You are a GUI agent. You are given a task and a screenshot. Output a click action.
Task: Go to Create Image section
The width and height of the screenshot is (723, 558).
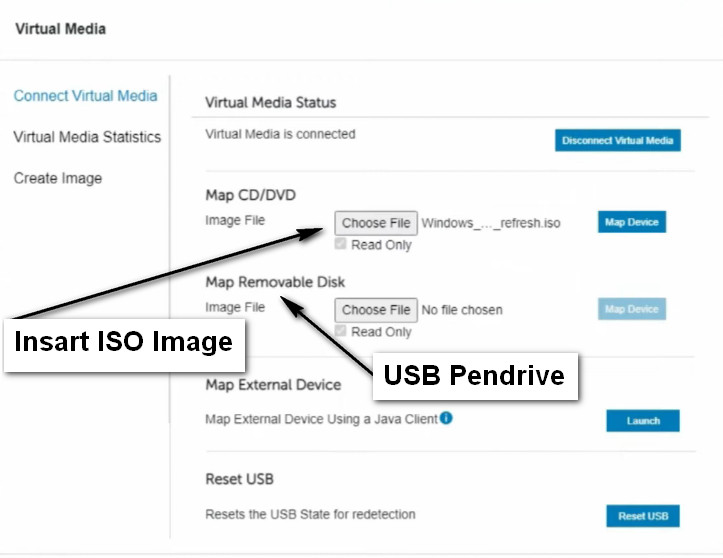[58, 178]
